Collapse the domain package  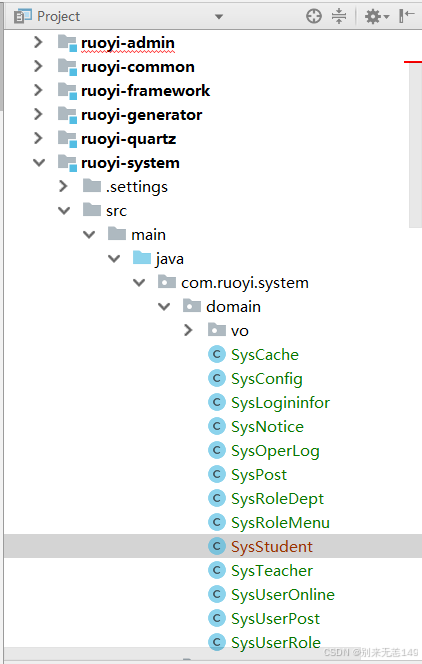click(164, 307)
